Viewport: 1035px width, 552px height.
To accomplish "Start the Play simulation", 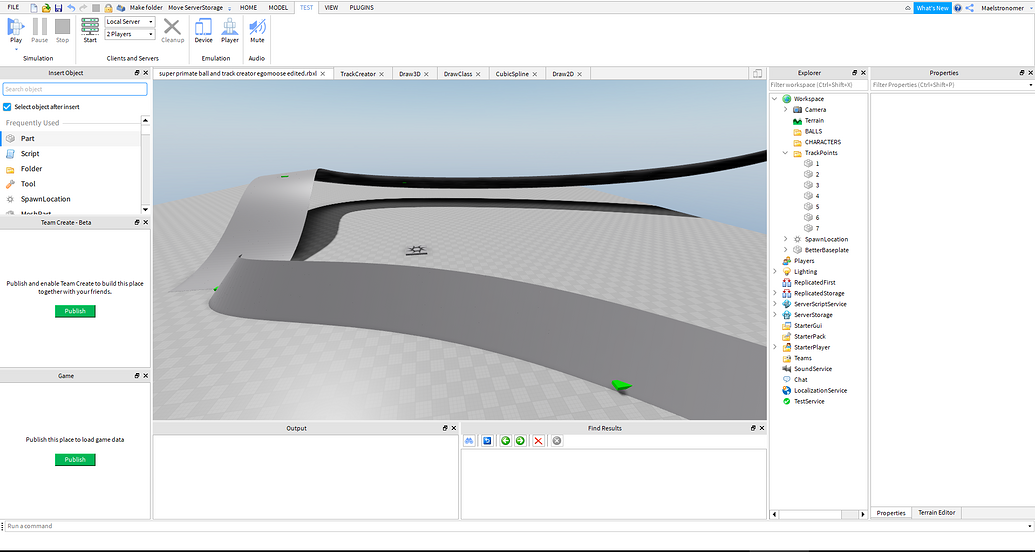I will [16, 30].
